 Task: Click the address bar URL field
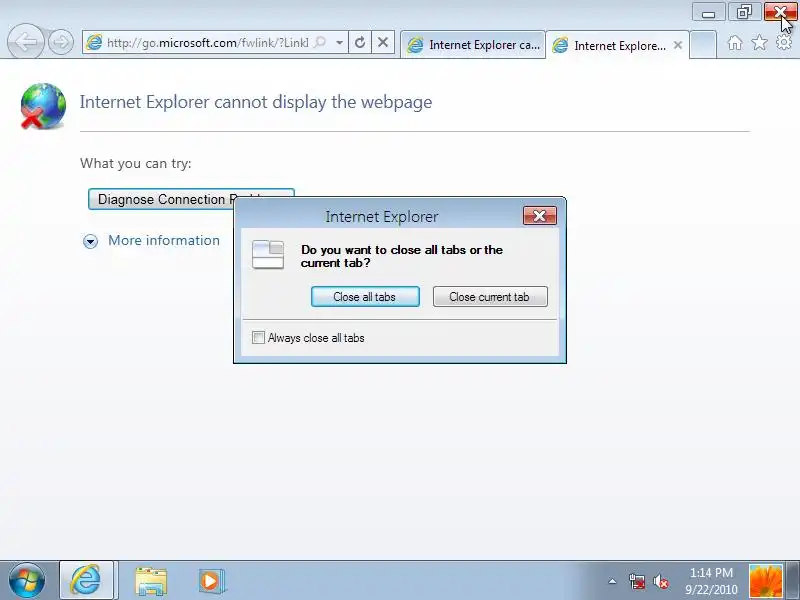(207, 42)
